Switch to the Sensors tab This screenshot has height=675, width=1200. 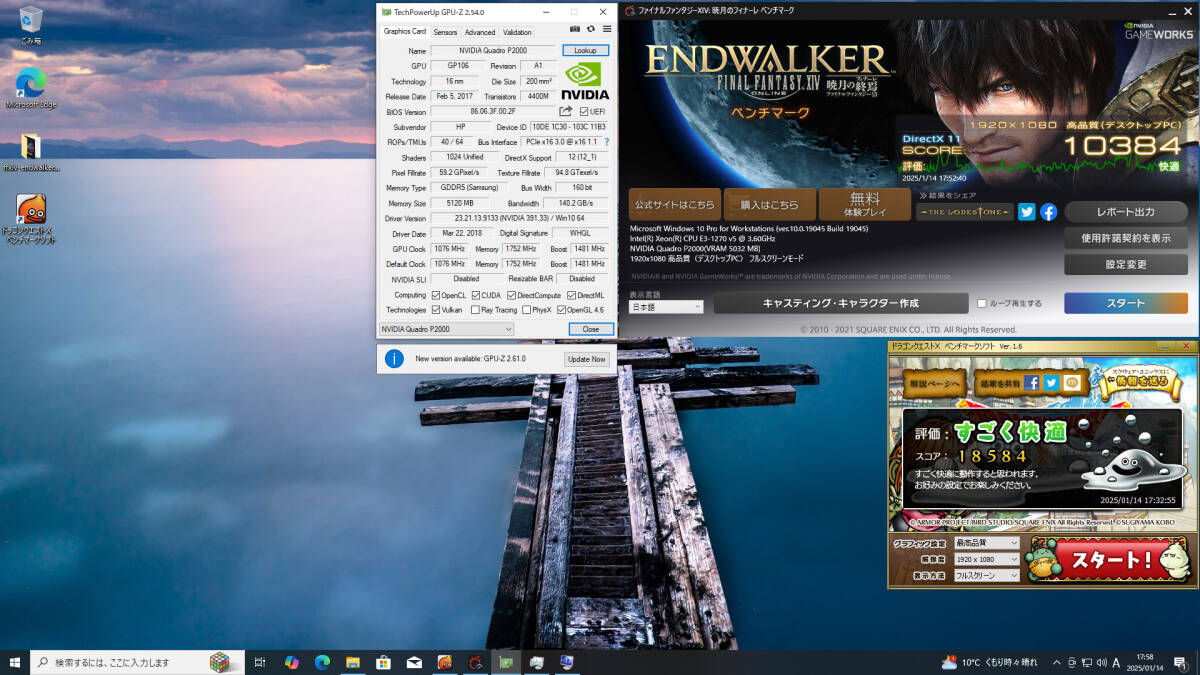point(445,32)
